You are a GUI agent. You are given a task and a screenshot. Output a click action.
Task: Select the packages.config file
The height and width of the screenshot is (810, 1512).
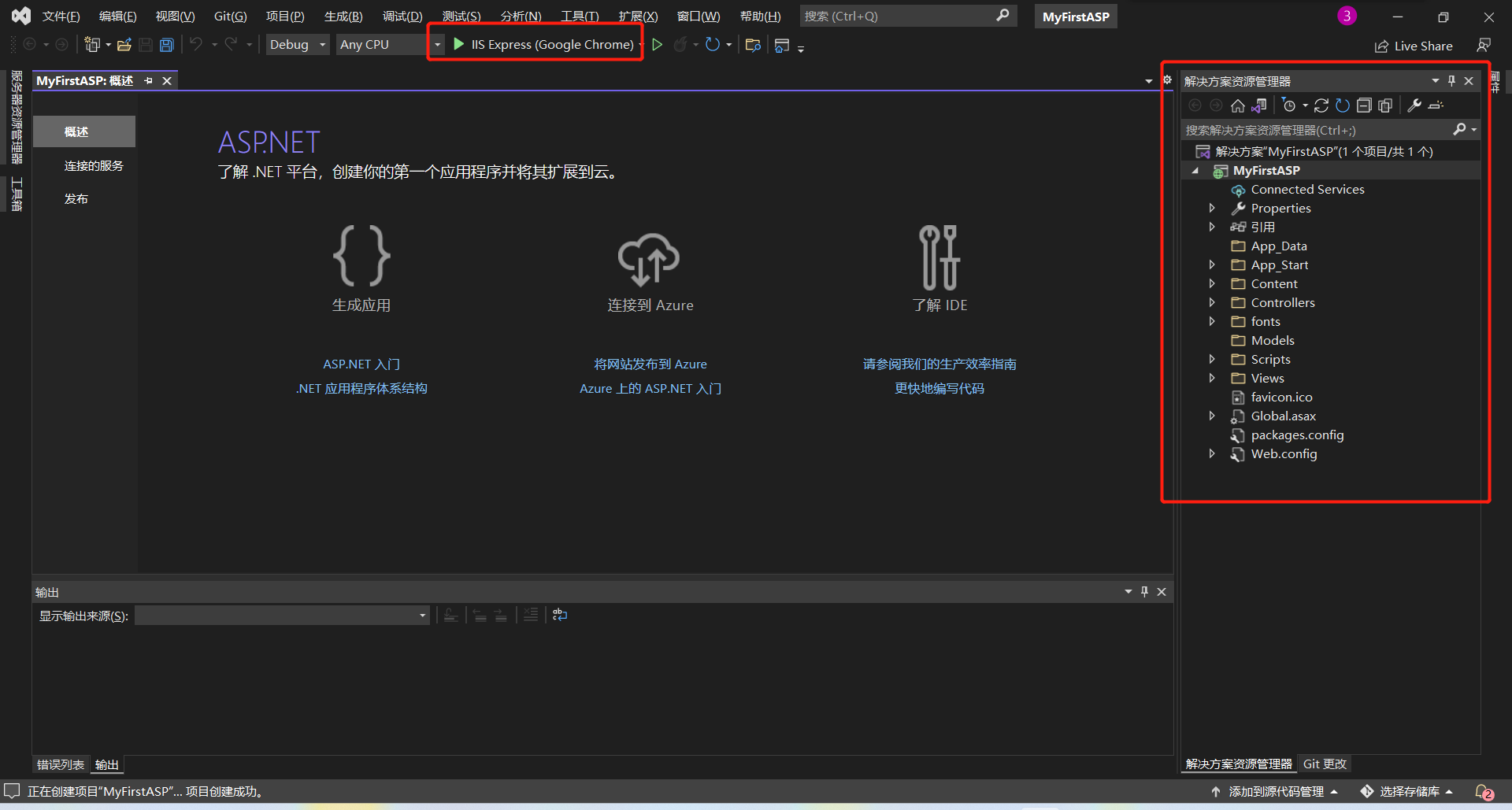tap(1297, 435)
